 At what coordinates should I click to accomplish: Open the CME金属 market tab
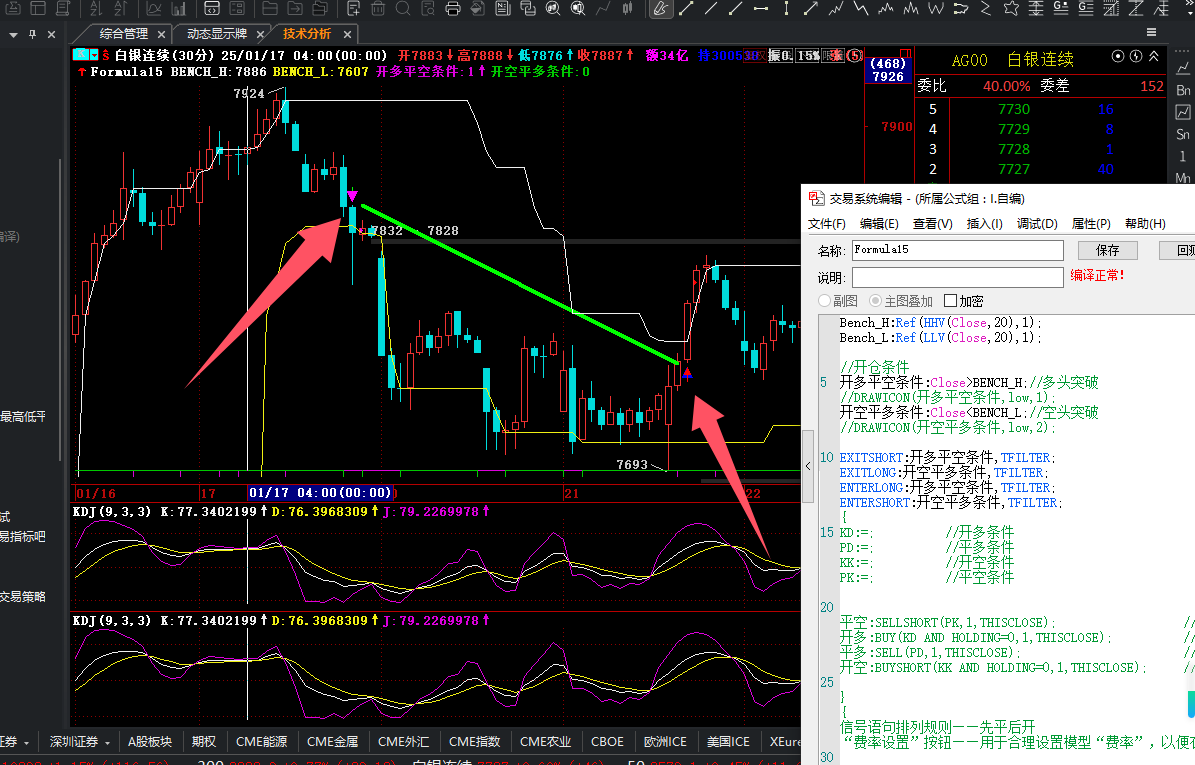point(332,742)
